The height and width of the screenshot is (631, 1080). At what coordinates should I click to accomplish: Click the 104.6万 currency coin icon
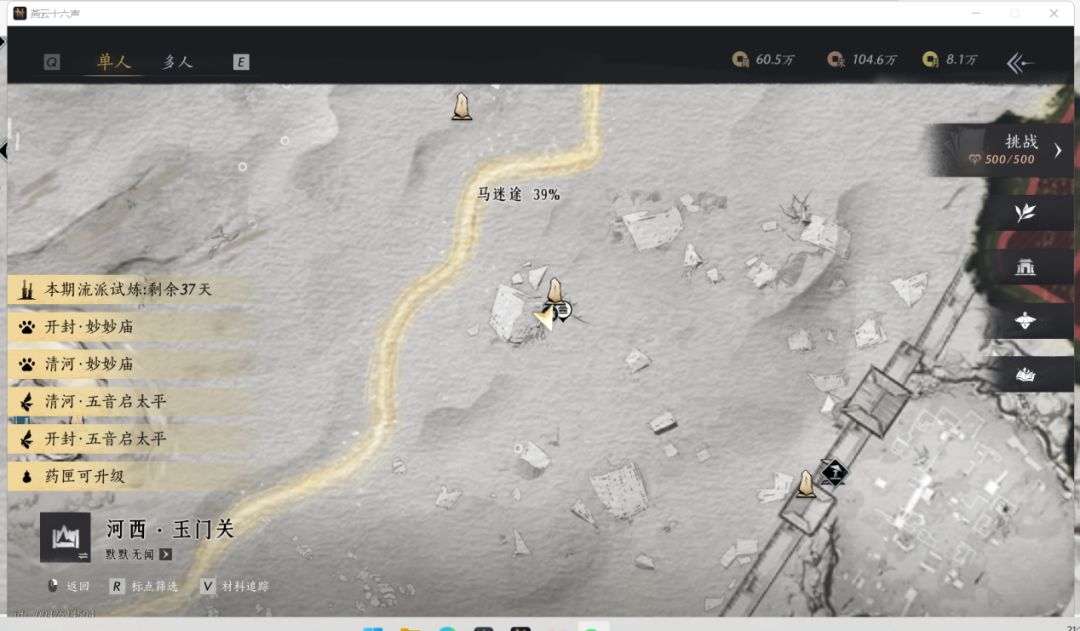[835, 60]
